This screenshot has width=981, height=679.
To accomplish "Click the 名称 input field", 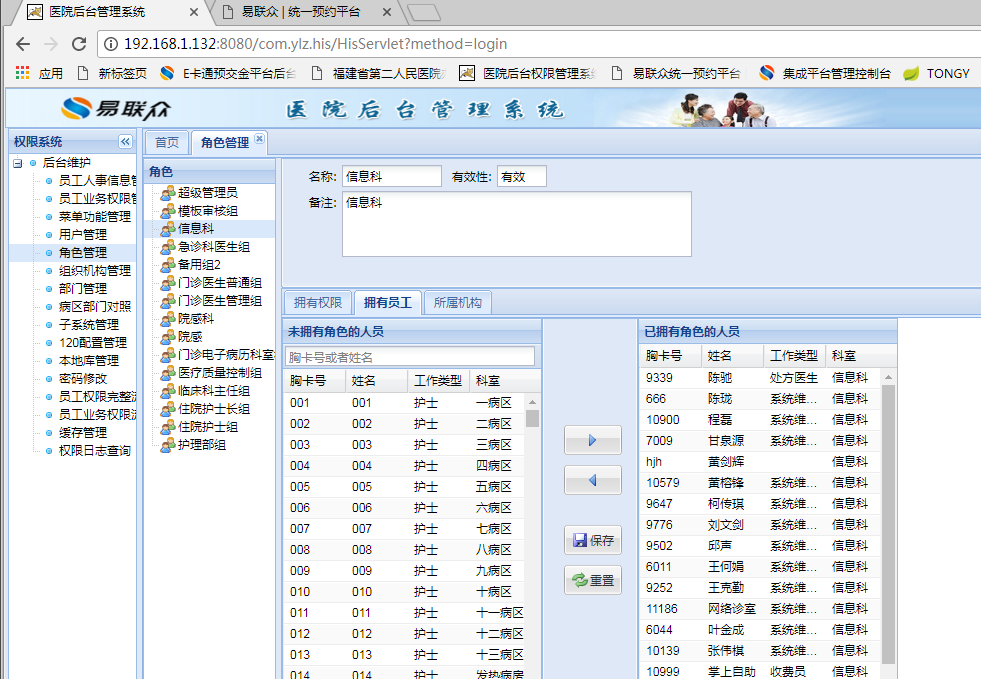I will pyautogui.click(x=392, y=176).
